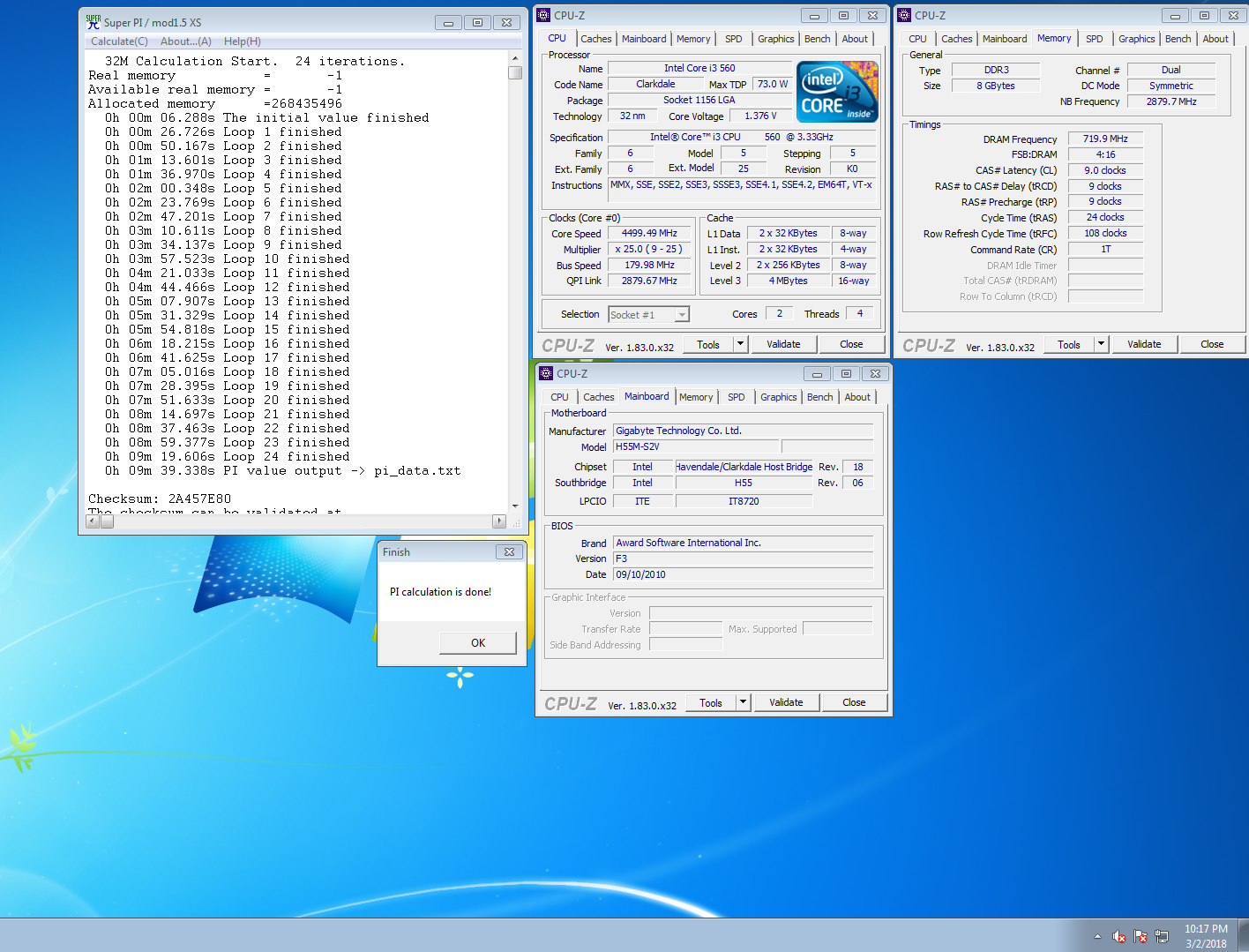1249x952 pixels.
Task: Open the About tab in the CPU tab window
Action: coord(855,39)
